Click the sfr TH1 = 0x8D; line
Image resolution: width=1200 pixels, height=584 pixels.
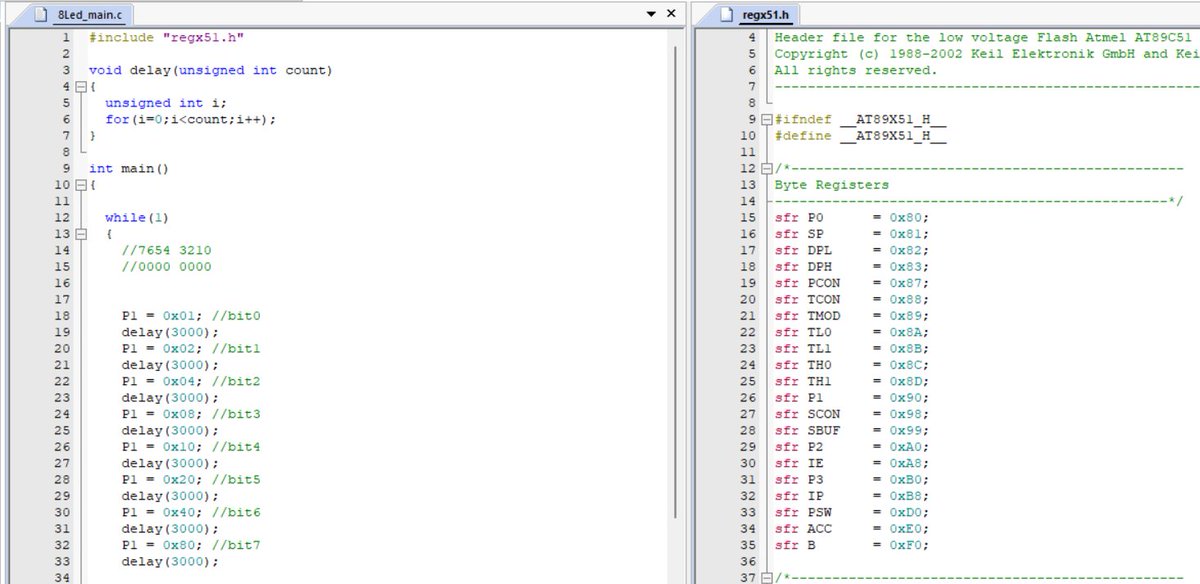(x=852, y=381)
